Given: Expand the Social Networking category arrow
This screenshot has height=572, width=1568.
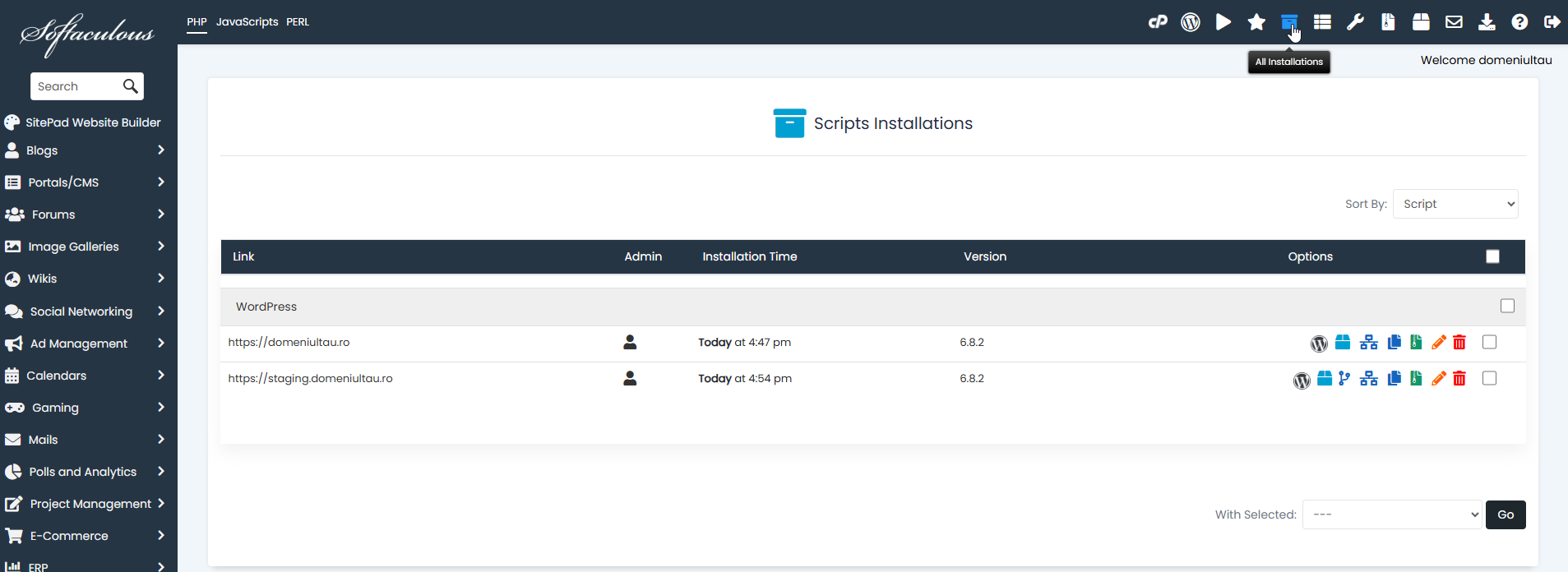Looking at the screenshot, I should tap(161, 311).
